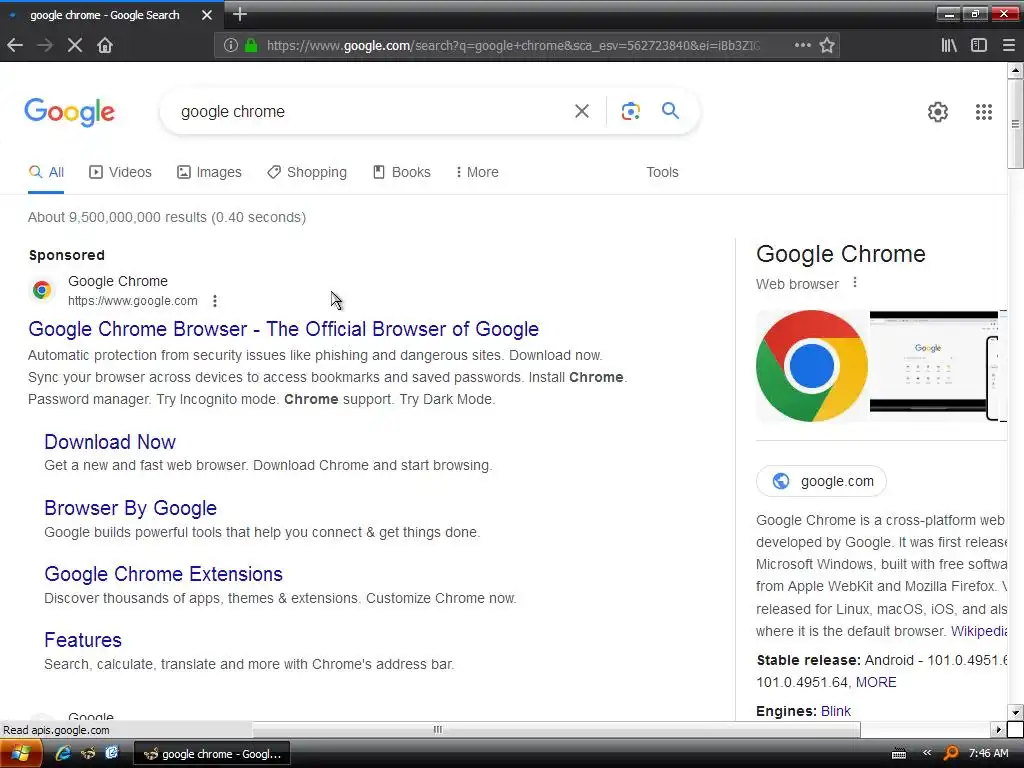
Task: Click the sponsored result Chrome favicon
Action: 42,289
